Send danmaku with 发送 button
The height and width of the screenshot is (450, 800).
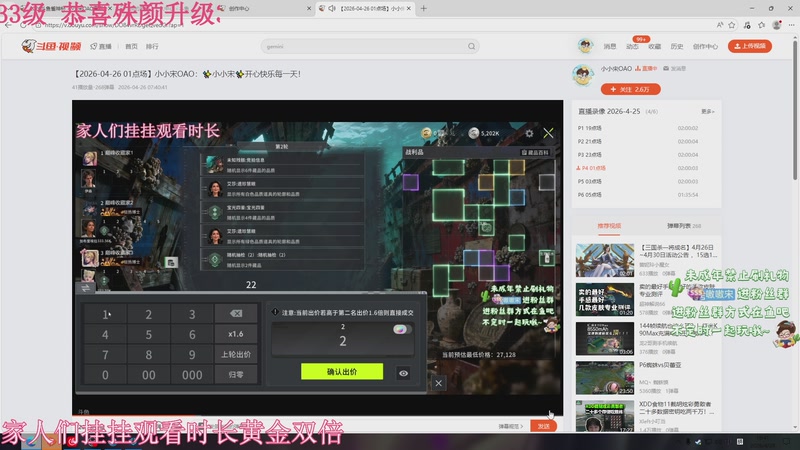click(x=543, y=426)
